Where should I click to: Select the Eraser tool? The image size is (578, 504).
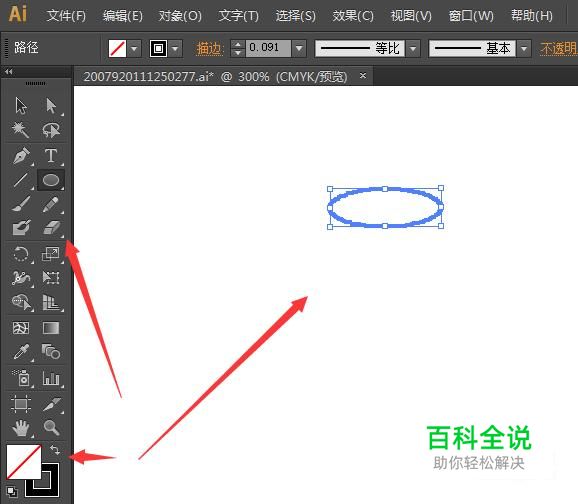click(x=51, y=228)
